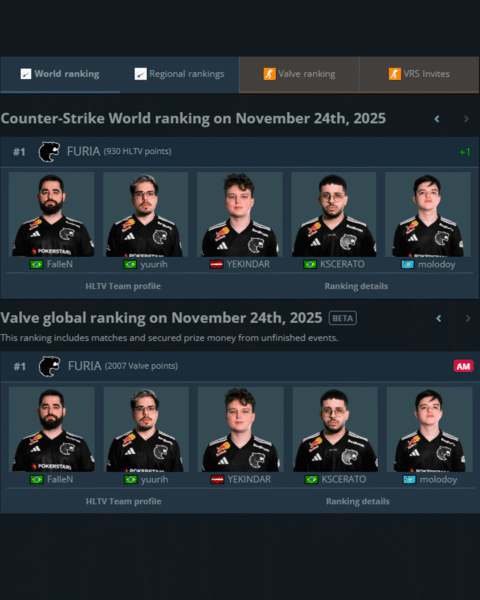Click molodoy's photo in the Valve ranking
The width and height of the screenshot is (480, 600).
pyautogui.click(x=429, y=429)
